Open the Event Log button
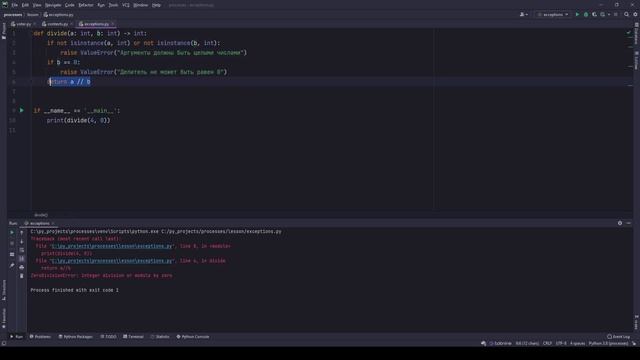Image resolution: width=640 pixels, height=360 pixels. point(619,337)
